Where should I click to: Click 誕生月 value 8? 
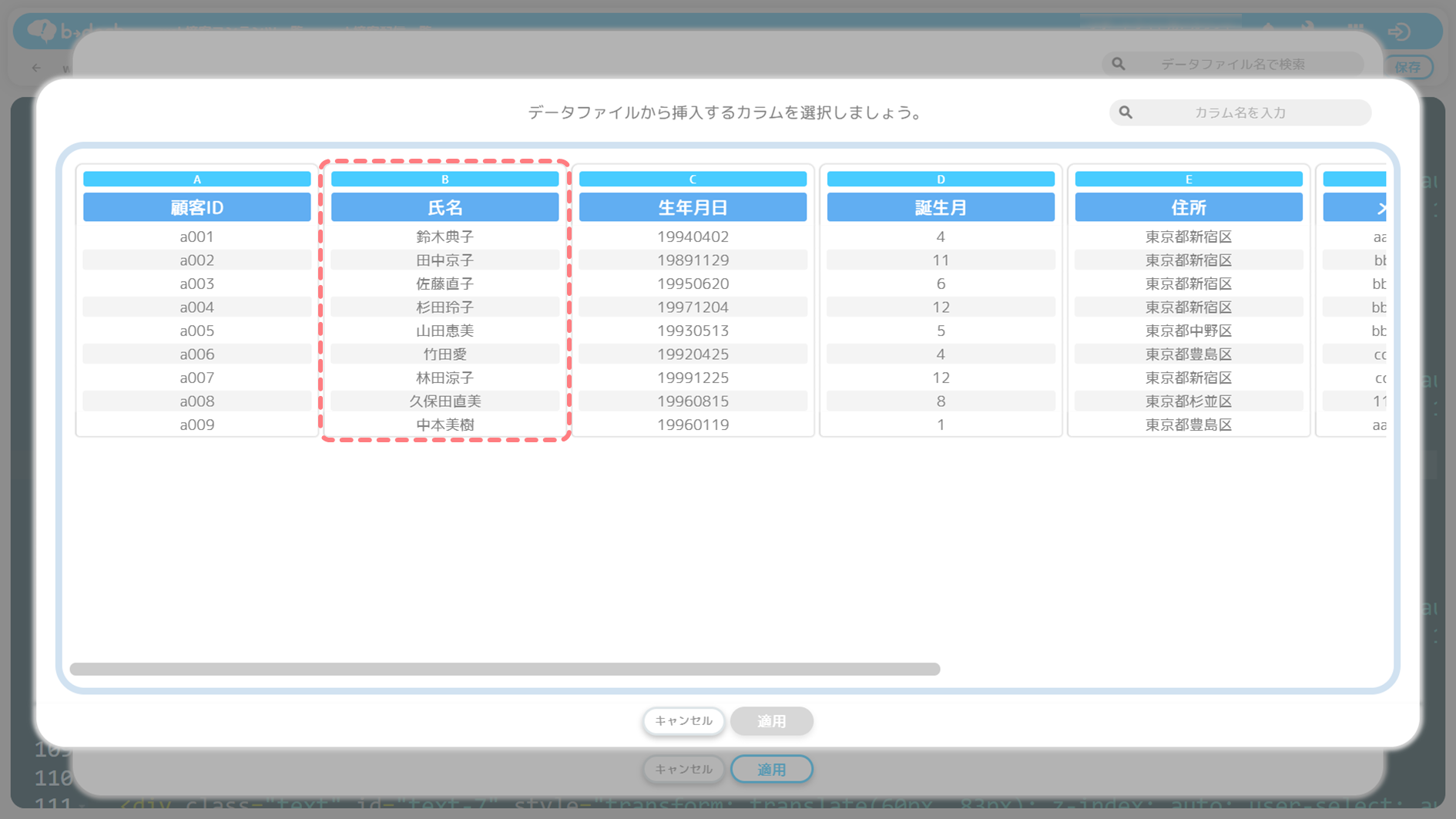pos(941,401)
